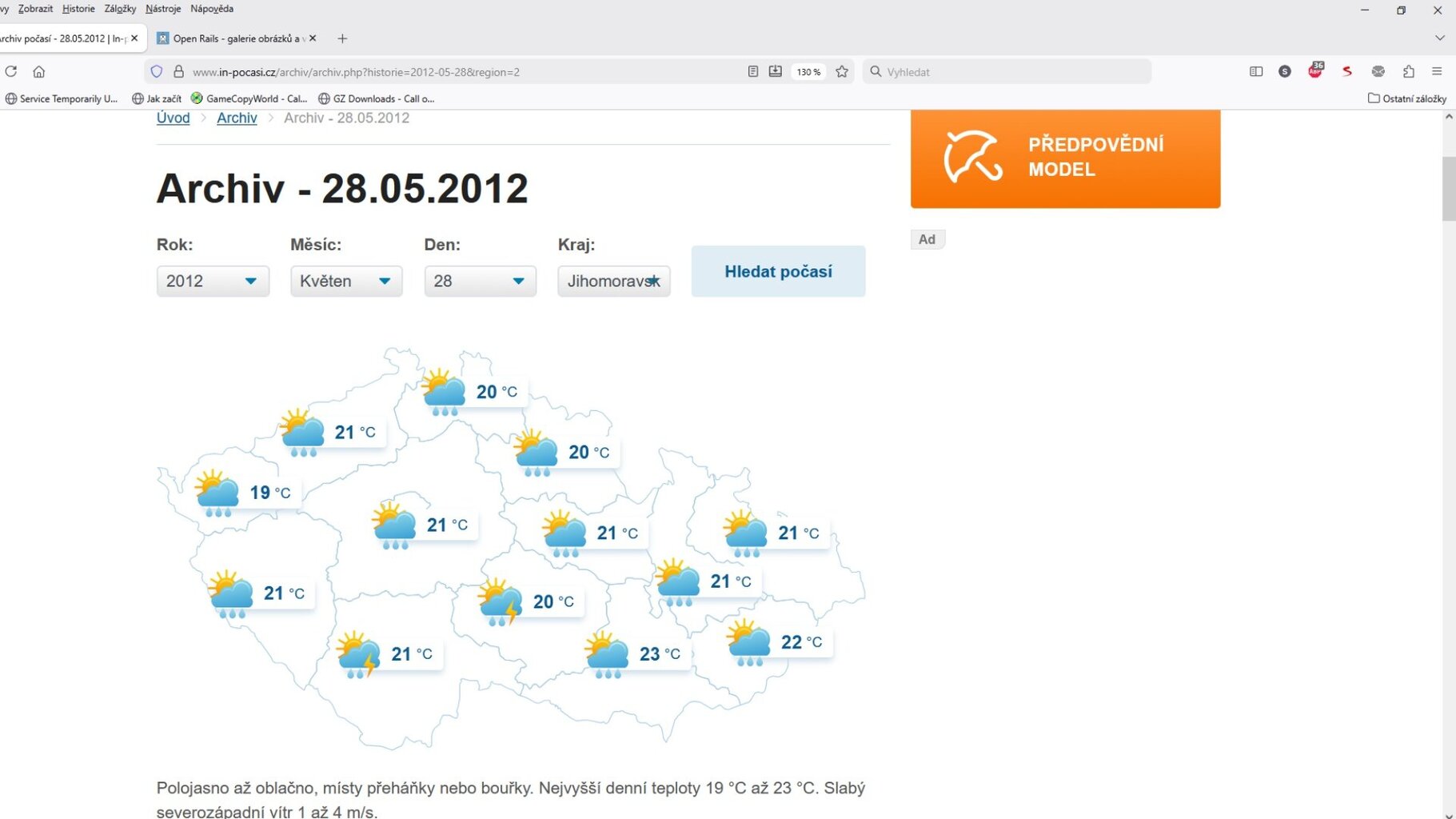Click the 22 °C temperature label

coord(801,642)
